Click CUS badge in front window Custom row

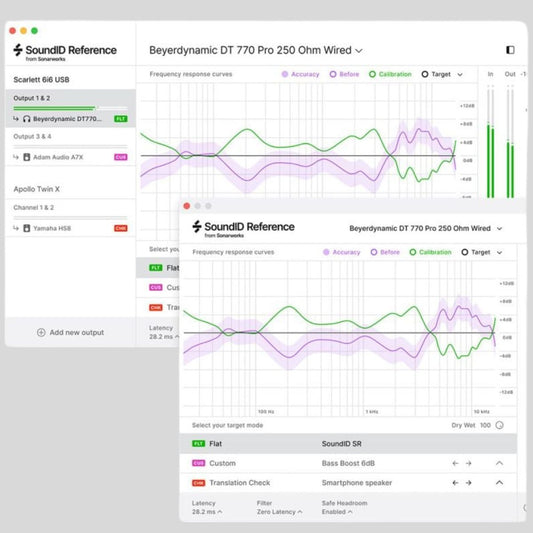click(199, 463)
